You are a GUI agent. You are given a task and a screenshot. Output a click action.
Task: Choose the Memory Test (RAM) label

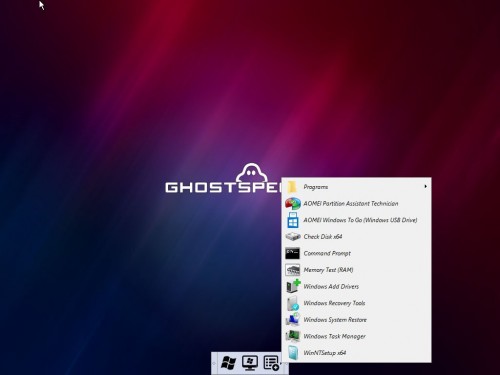328,270
